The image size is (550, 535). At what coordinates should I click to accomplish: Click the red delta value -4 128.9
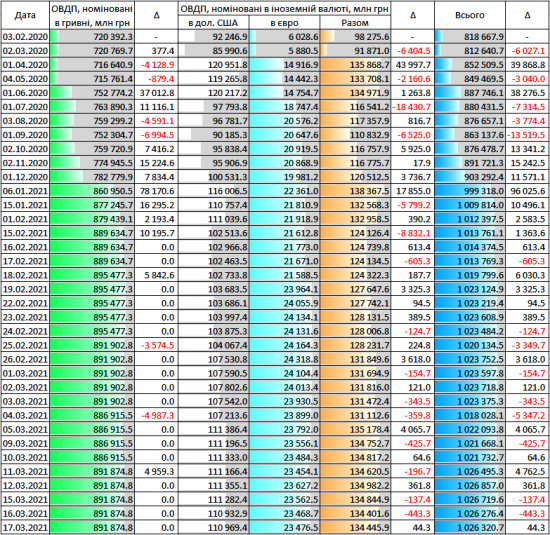coord(156,65)
